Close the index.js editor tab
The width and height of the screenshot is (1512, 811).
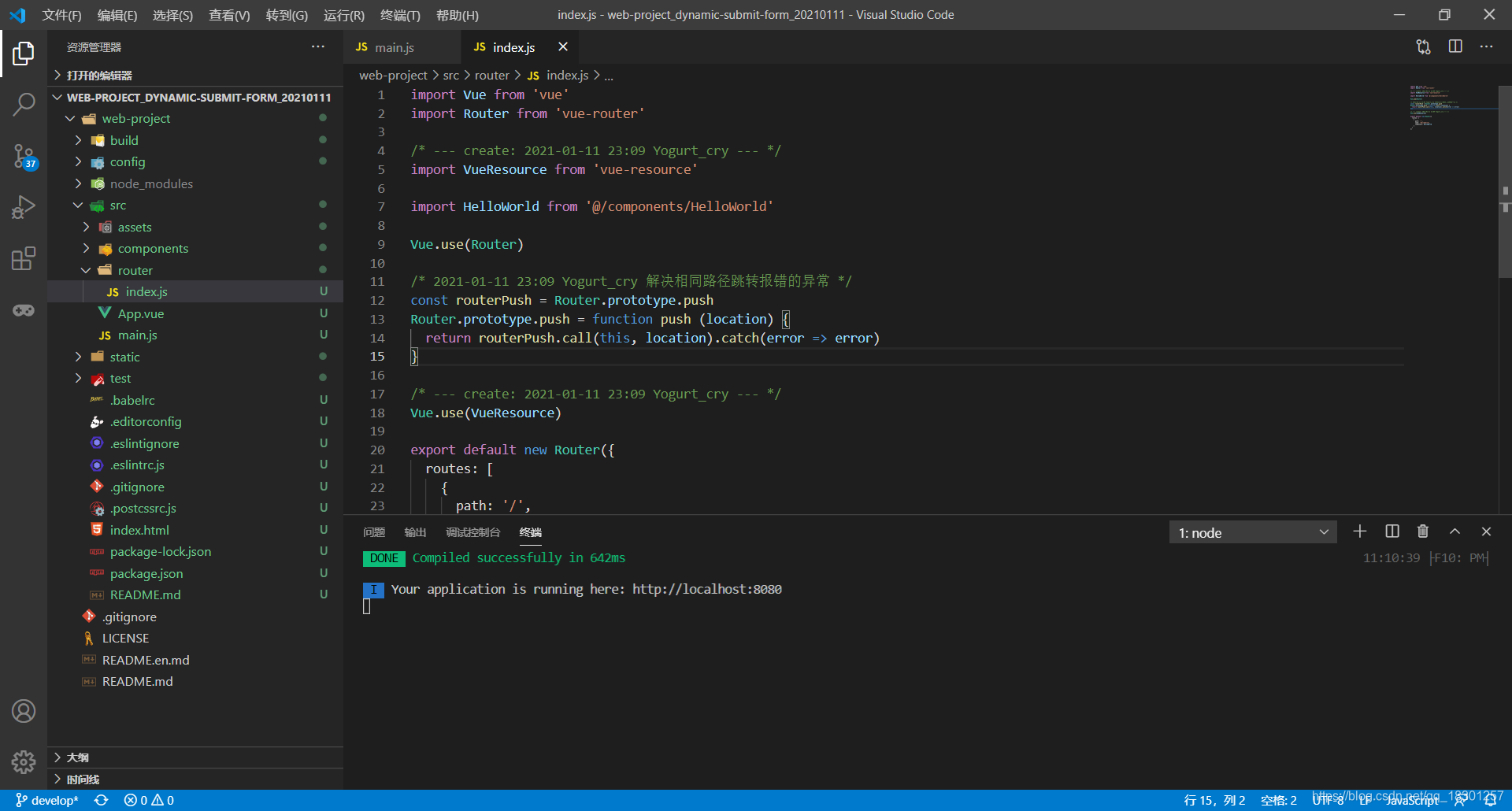563,47
